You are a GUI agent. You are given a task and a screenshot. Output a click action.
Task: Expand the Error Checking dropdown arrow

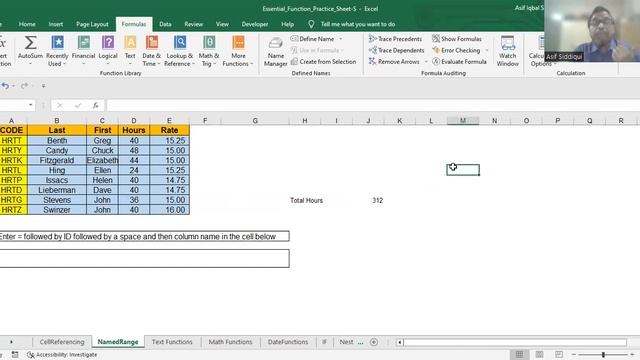(x=487, y=50)
